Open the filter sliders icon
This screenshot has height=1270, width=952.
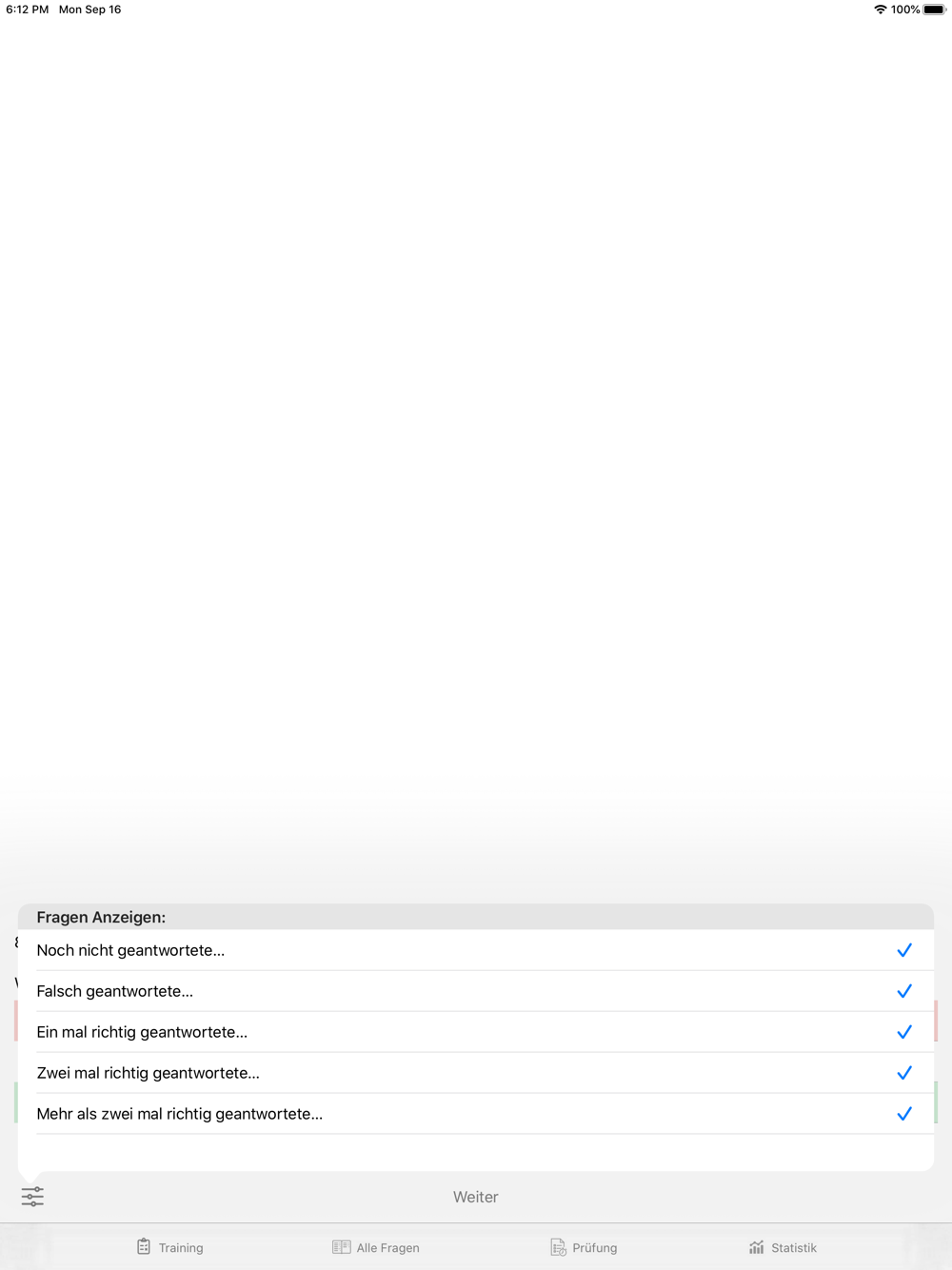(x=32, y=1197)
